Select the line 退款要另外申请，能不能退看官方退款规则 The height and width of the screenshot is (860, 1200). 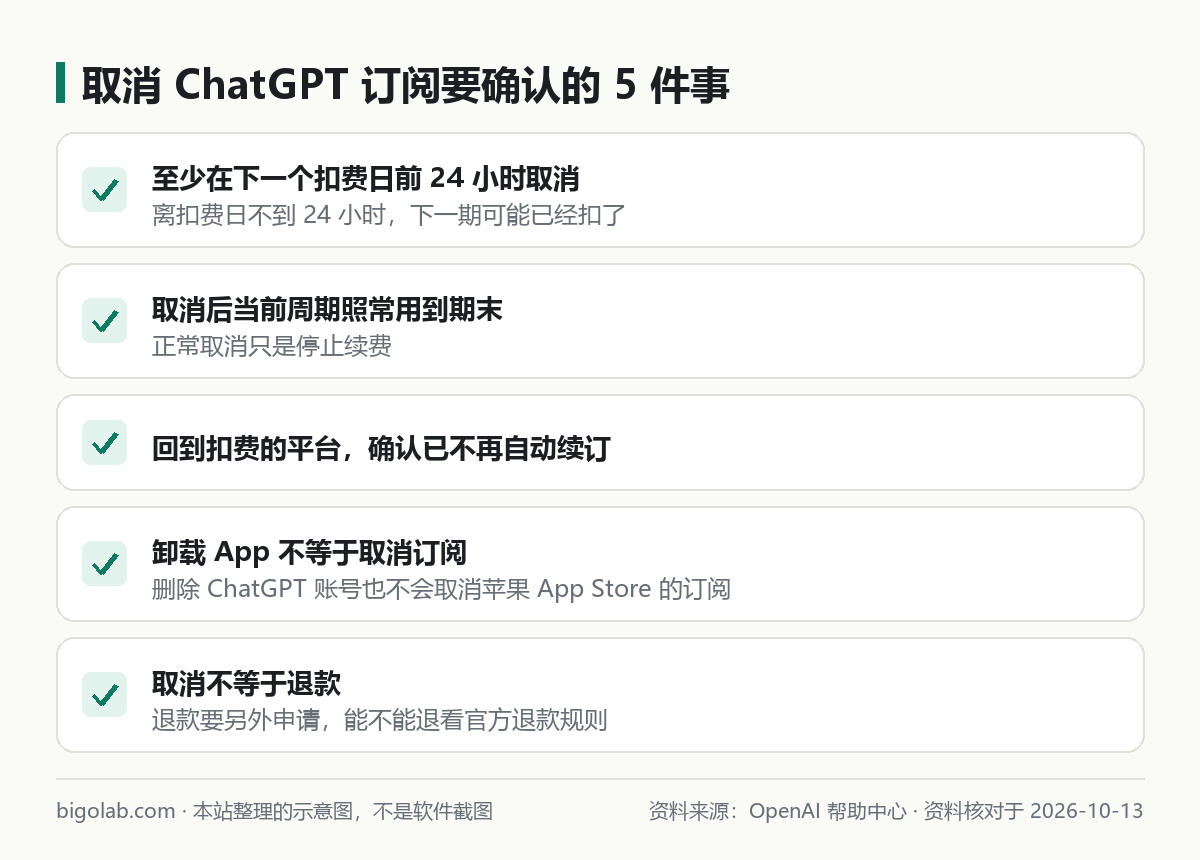click(x=380, y=720)
